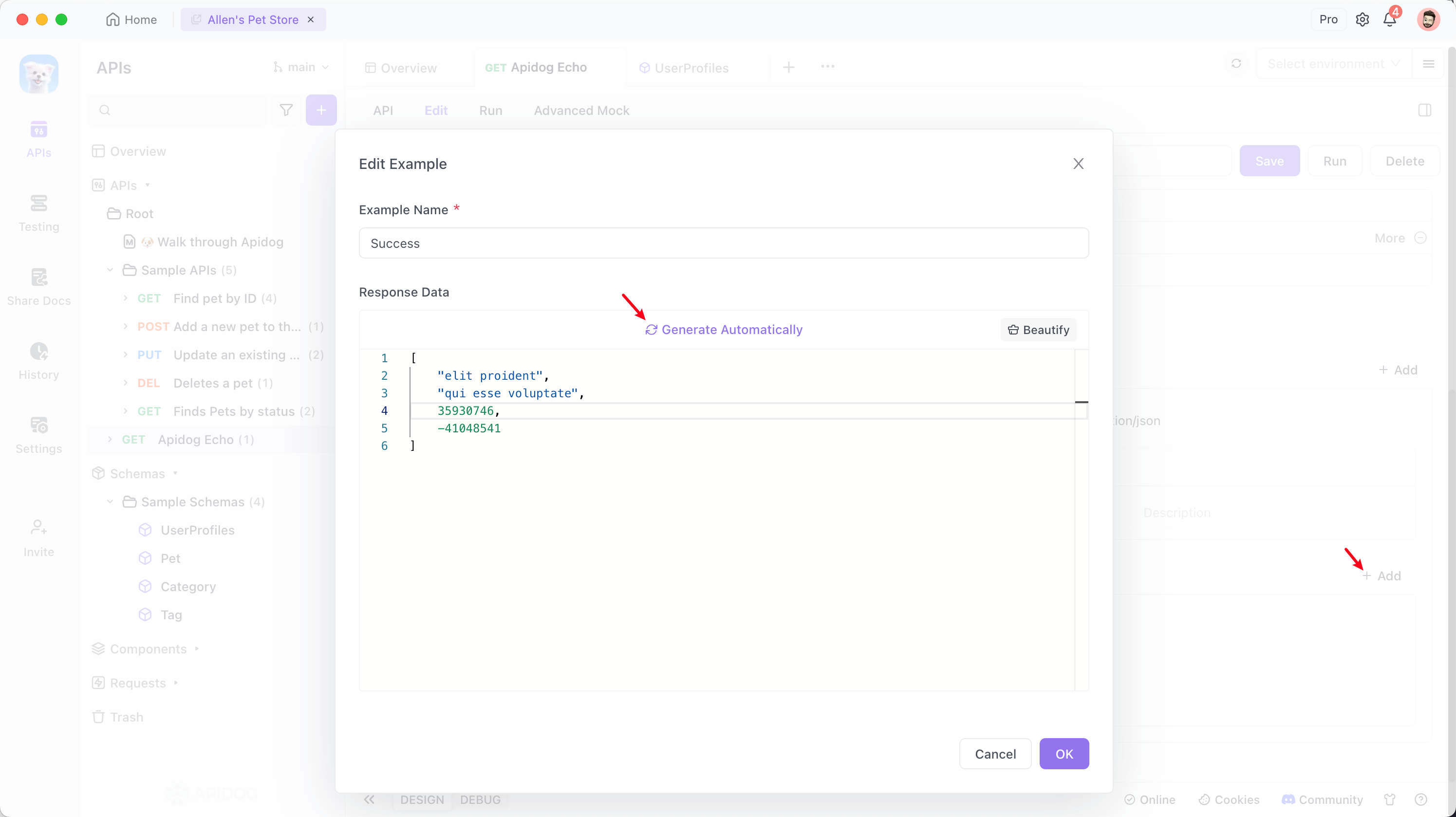Cancel the Edit Example dialog
This screenshot has width=1456, height=817.
[x=995, y=754]
